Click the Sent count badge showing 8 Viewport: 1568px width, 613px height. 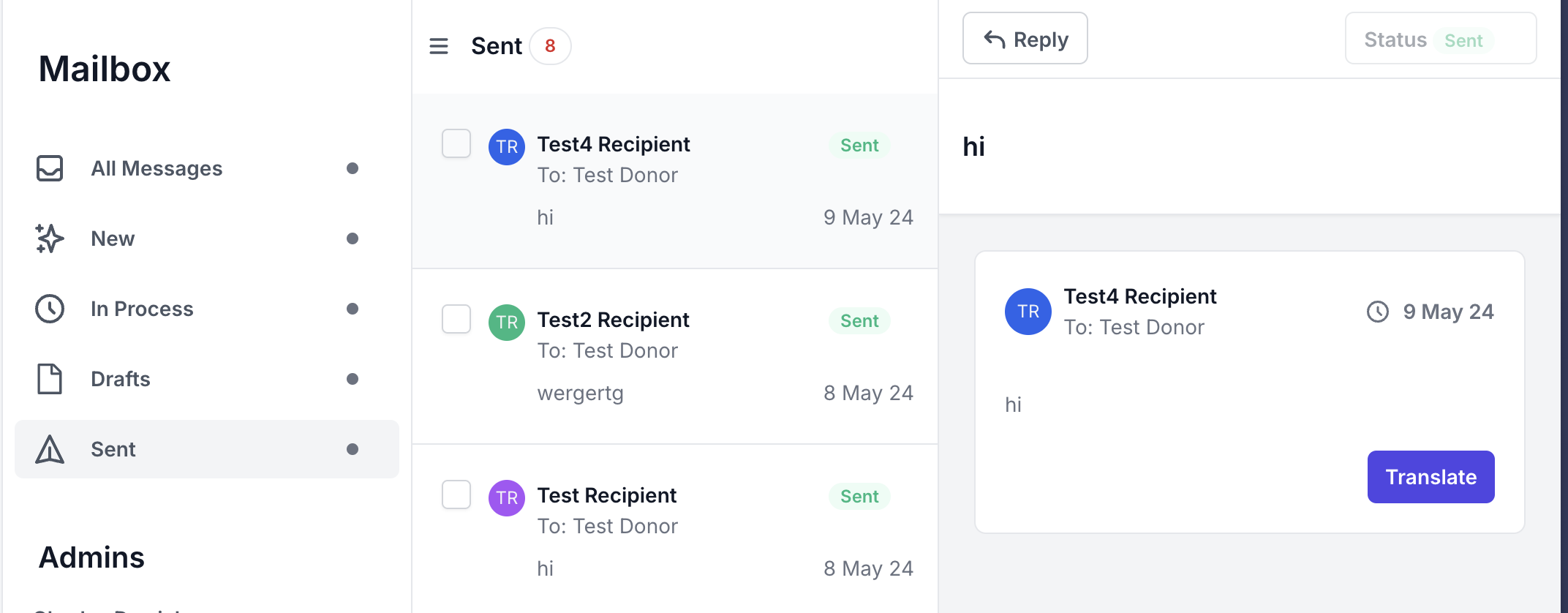point(550,46)
